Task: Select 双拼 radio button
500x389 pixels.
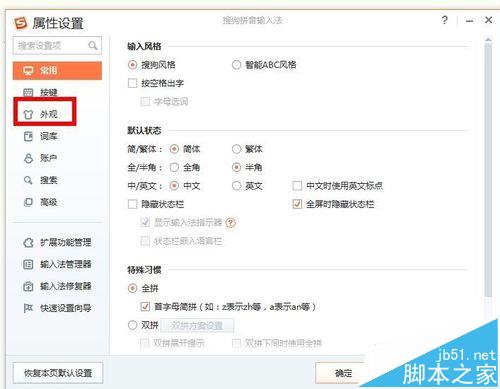Action: pyautogui.click(x=132, y=325)
